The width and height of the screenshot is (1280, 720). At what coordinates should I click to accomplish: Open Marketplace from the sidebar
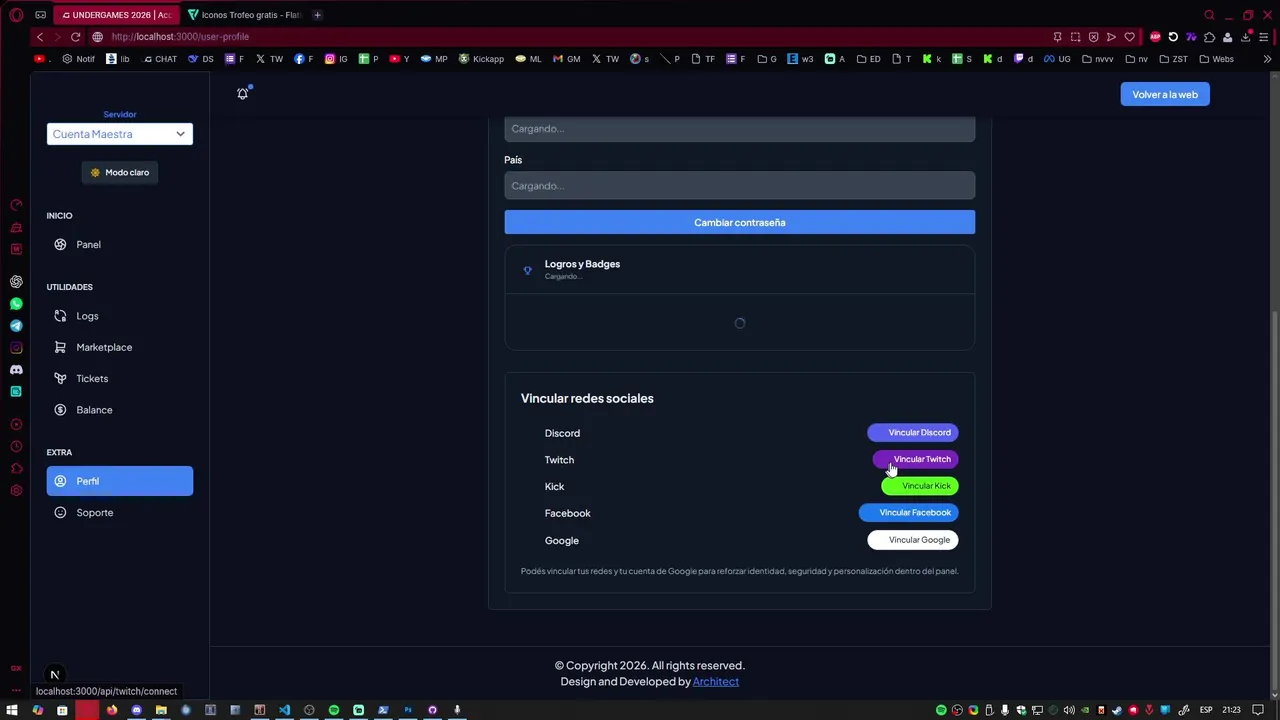pos(120,347)
